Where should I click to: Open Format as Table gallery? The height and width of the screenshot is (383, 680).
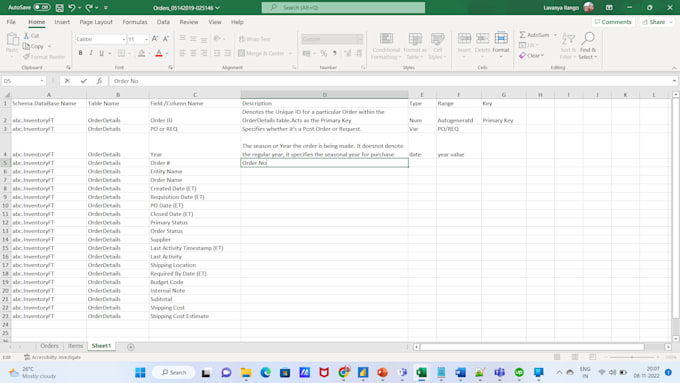click(x=415, y=46)
